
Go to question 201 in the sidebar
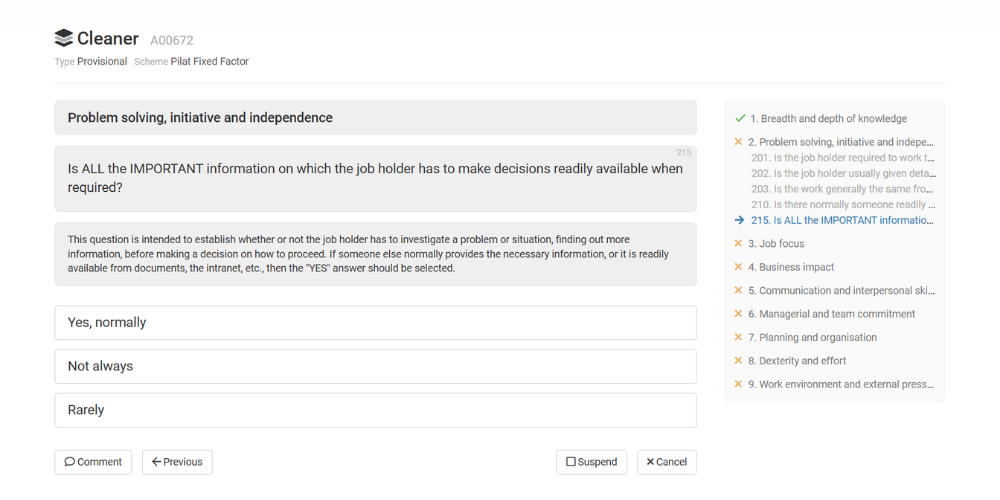842,158
